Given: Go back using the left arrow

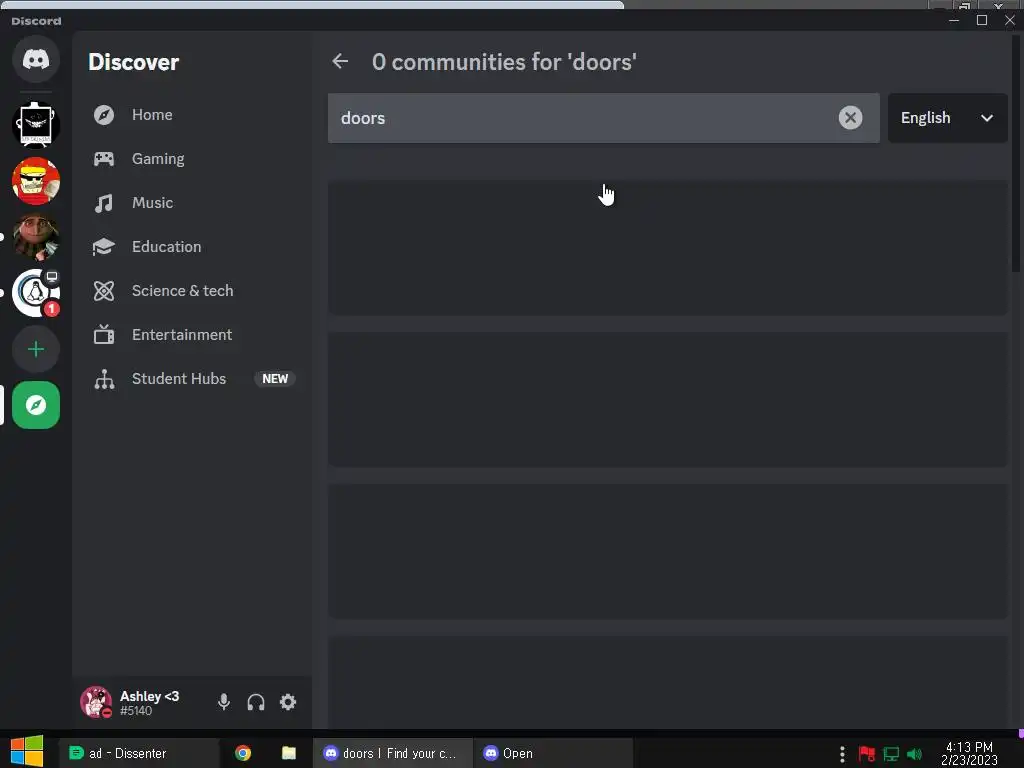Looking at the screenshot, I should click(x=340, y=61).
